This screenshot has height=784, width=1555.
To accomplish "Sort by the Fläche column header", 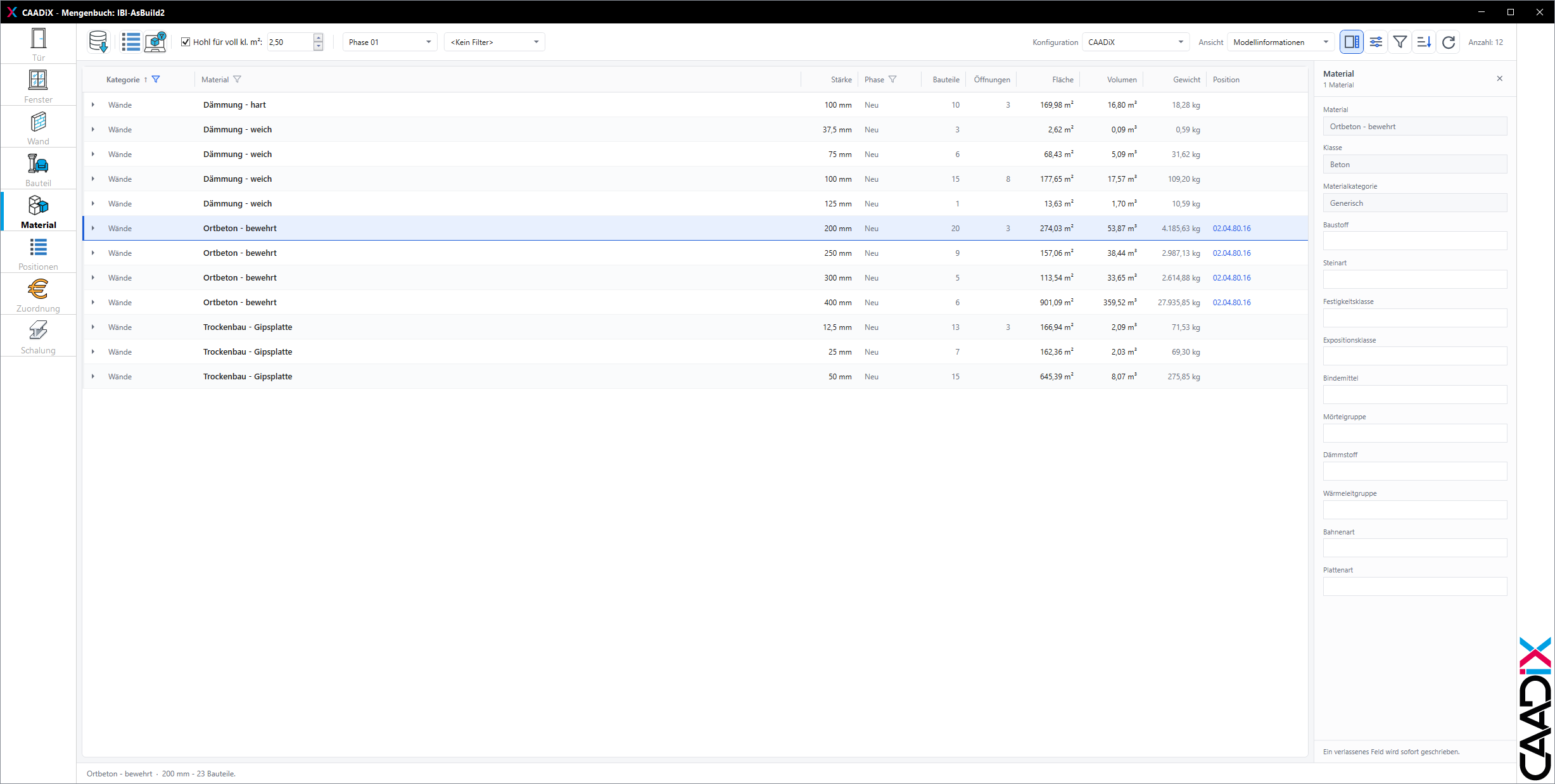I will (x=1062, y=79).
